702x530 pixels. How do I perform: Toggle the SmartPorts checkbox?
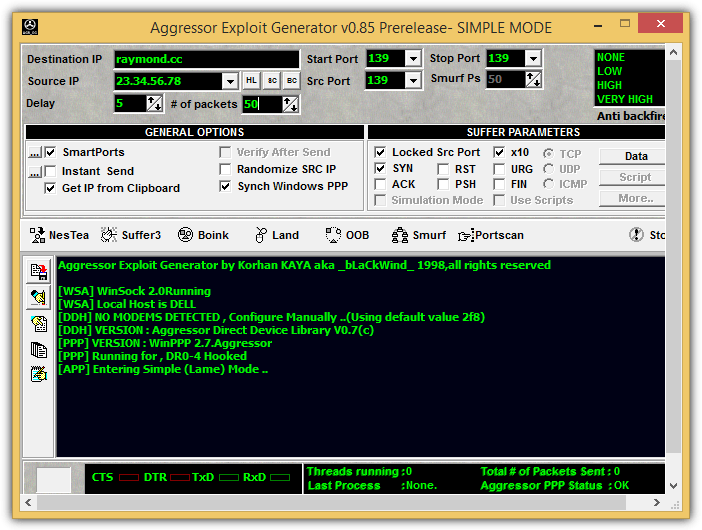tap(50, 152)
